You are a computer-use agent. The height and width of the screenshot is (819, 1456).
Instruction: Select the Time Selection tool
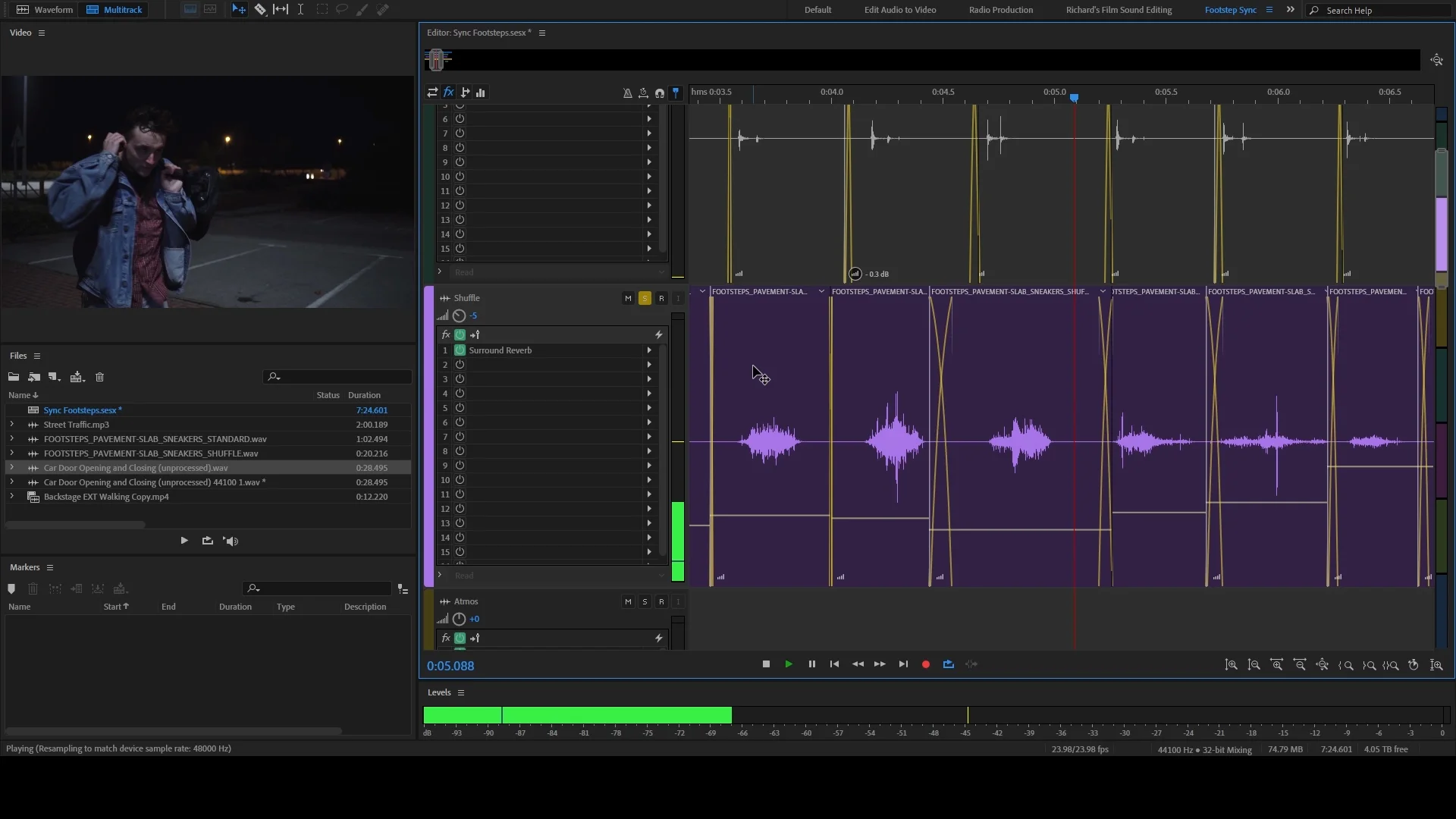300,10
